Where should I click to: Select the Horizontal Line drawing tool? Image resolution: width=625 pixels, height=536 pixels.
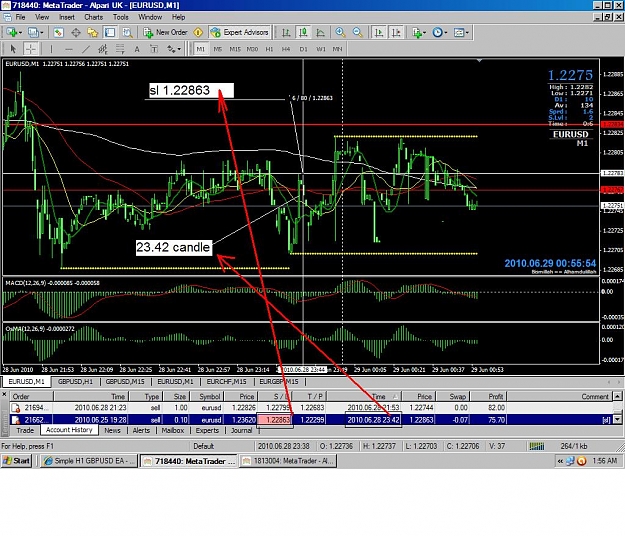(x=69, y=49)
